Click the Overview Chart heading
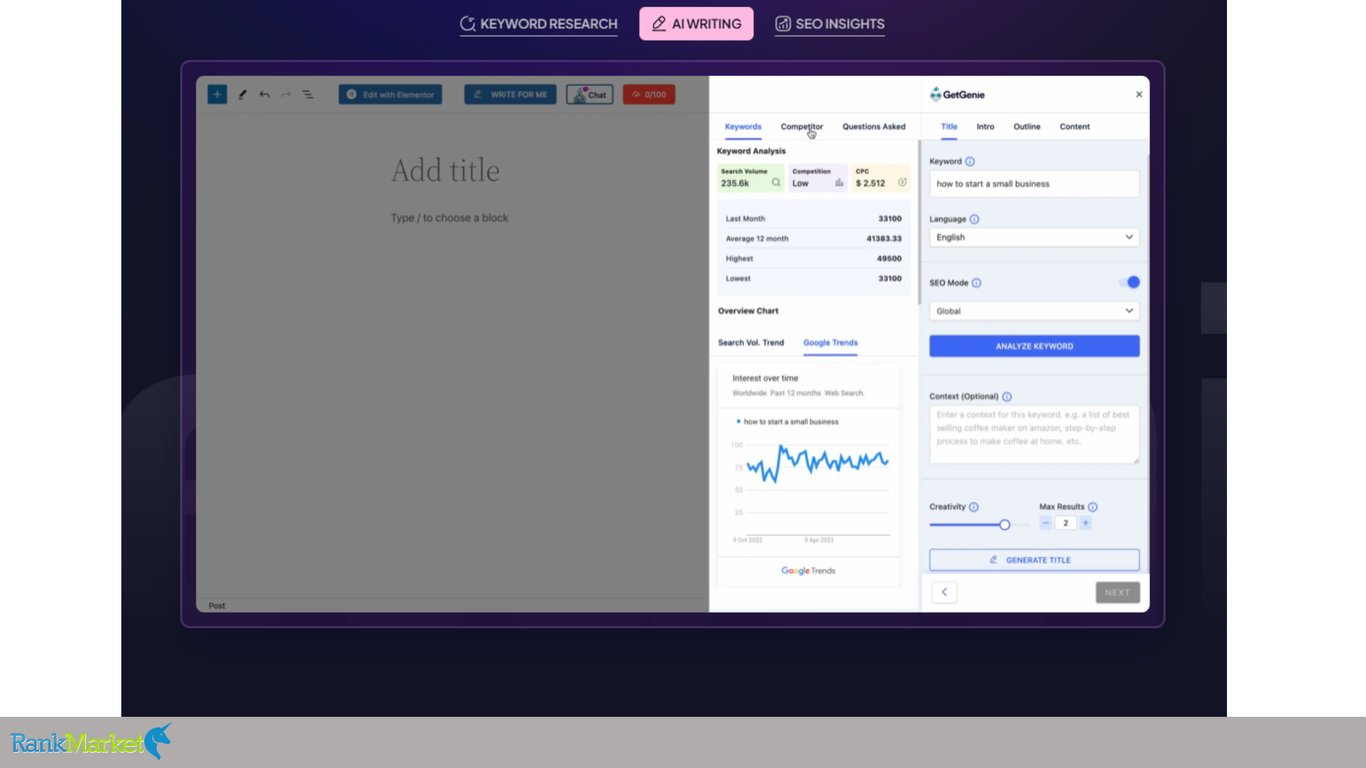Viewport: 1366px width, 768px height. (x=748, y=311)
